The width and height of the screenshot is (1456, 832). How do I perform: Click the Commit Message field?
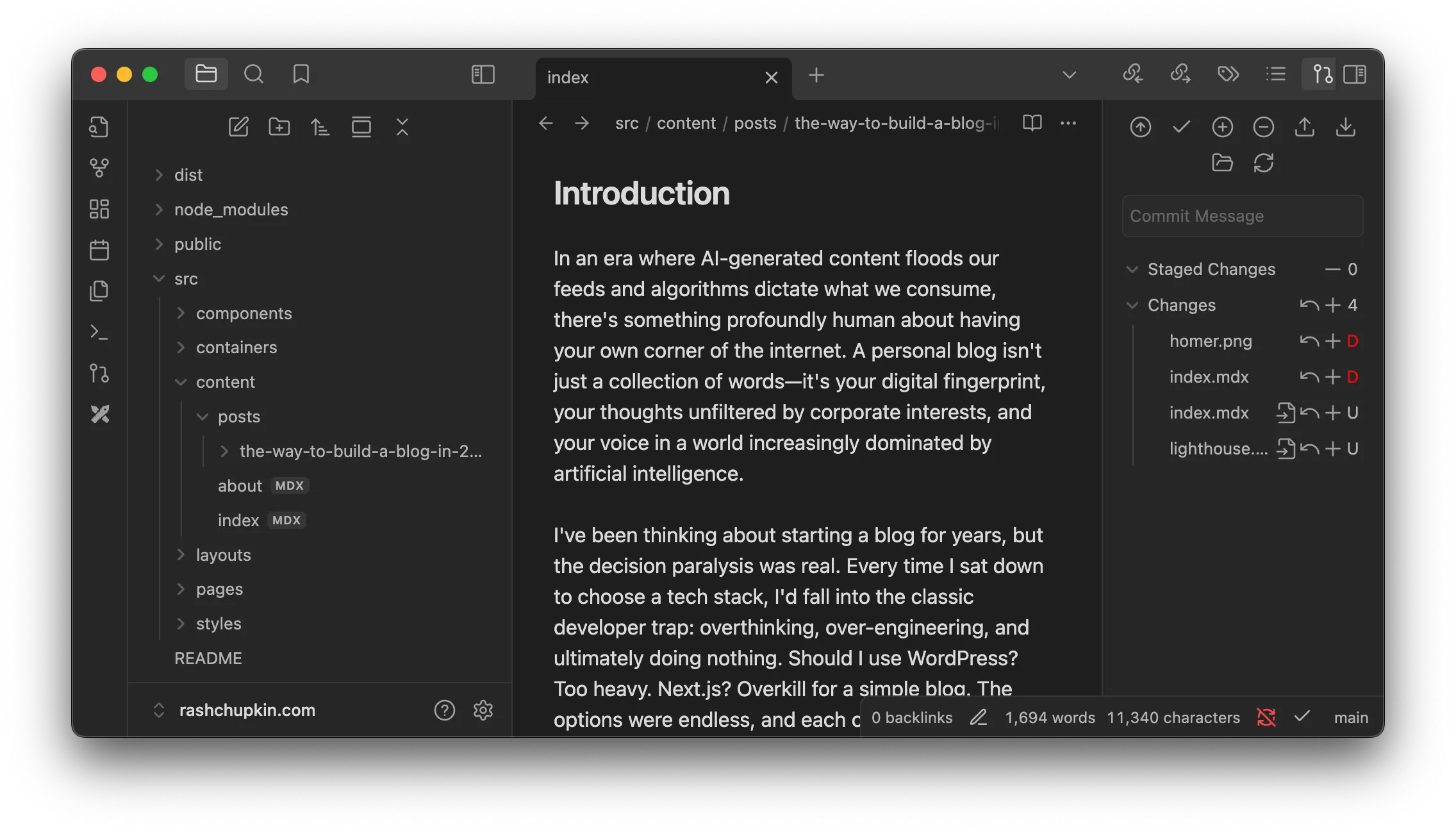[x=1243, y=216]
